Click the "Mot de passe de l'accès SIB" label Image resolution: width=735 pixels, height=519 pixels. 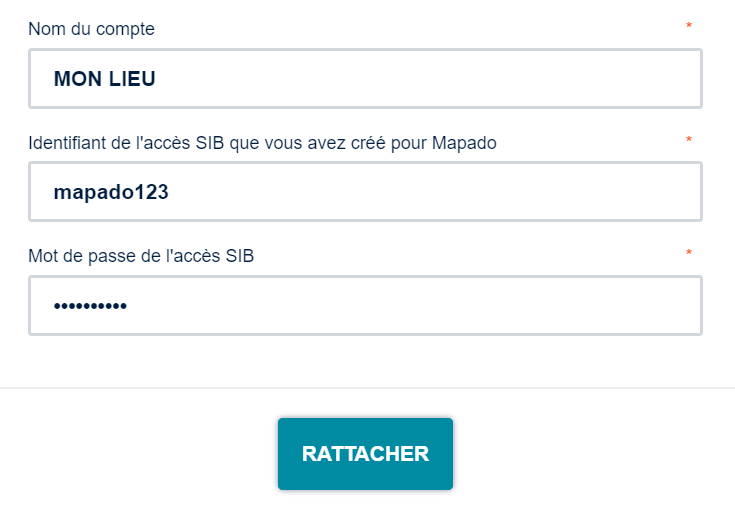141,256
